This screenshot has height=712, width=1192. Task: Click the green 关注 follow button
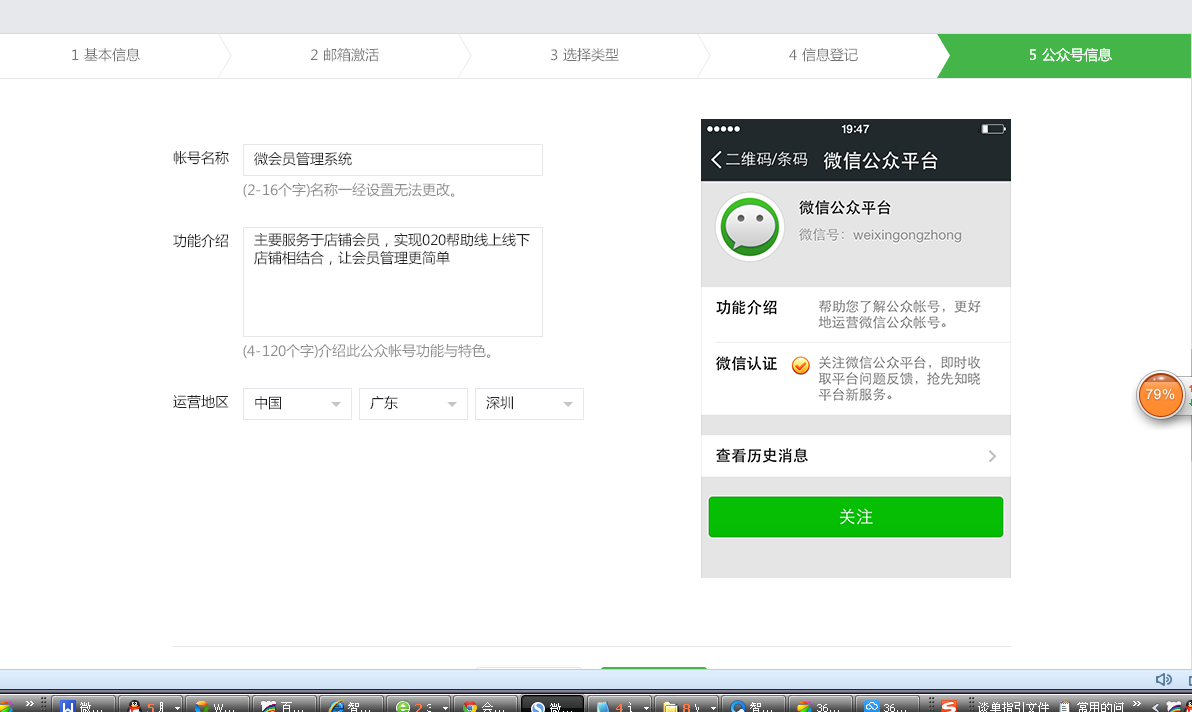tap(856, 517)
